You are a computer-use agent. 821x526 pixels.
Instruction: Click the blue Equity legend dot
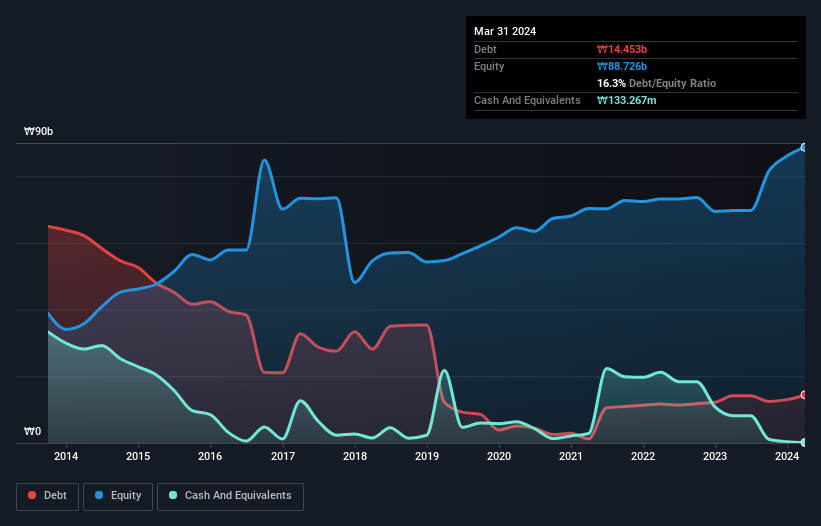tap(99, 495)
